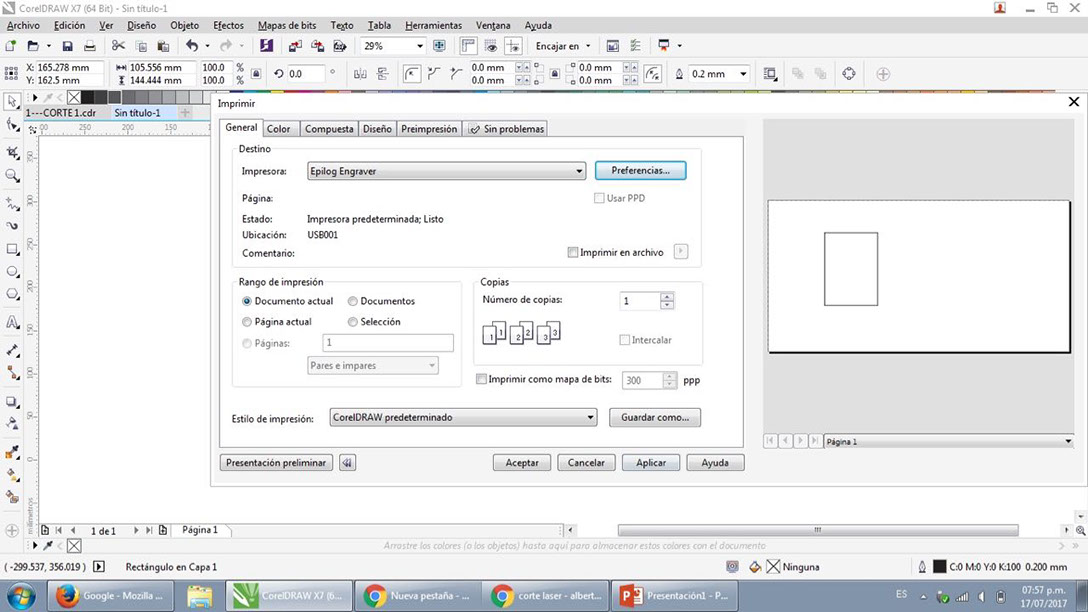Image resolution: width=1088 pixels, height=612 pixels.
Task: Open the Archivo menu
Action: pyautogui.click(x=24, y=26)
